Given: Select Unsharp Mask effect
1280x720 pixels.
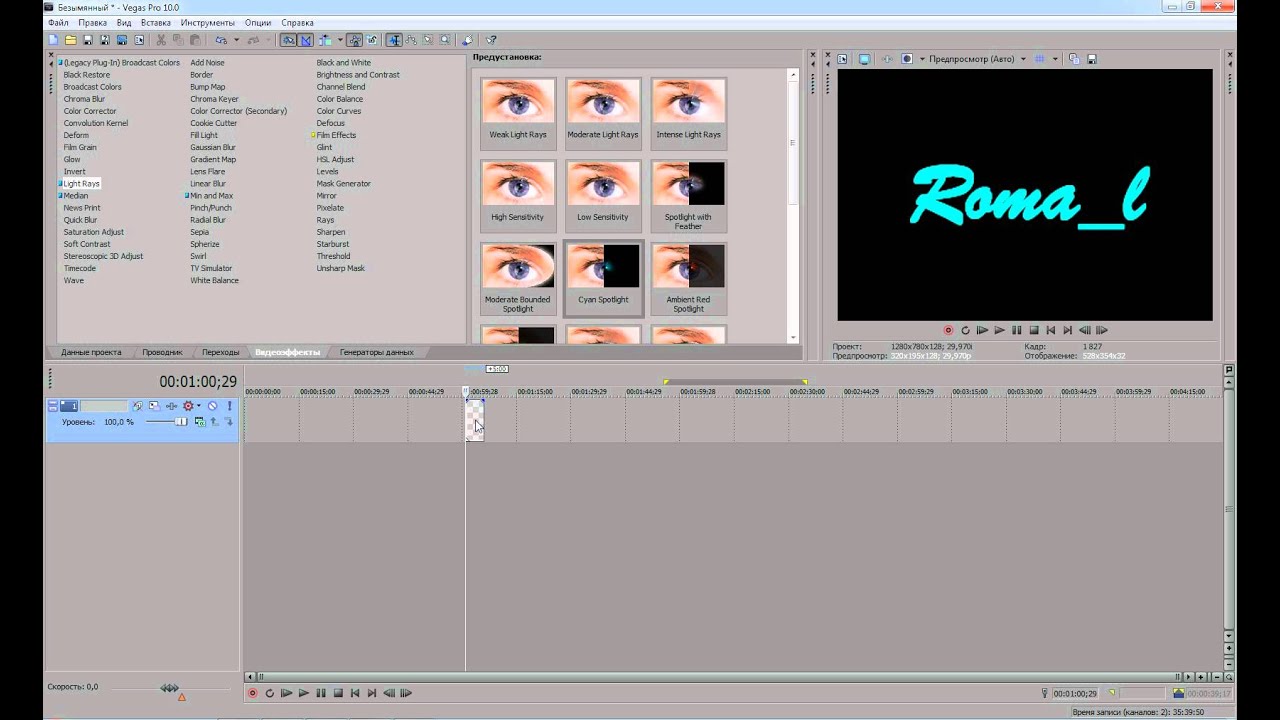Looking at the screenshot, I should (341, 268).
